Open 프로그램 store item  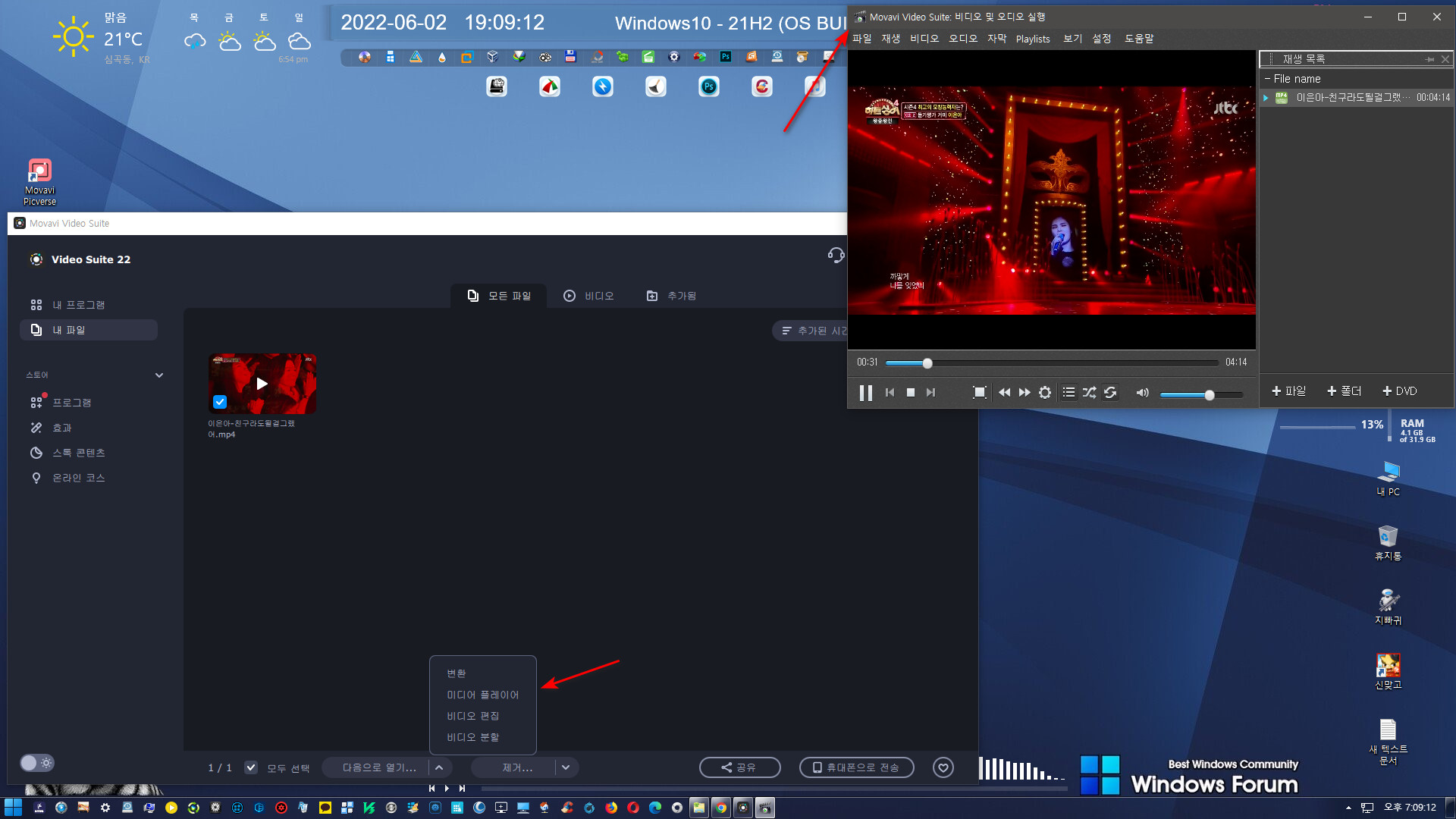coord(72,403)
